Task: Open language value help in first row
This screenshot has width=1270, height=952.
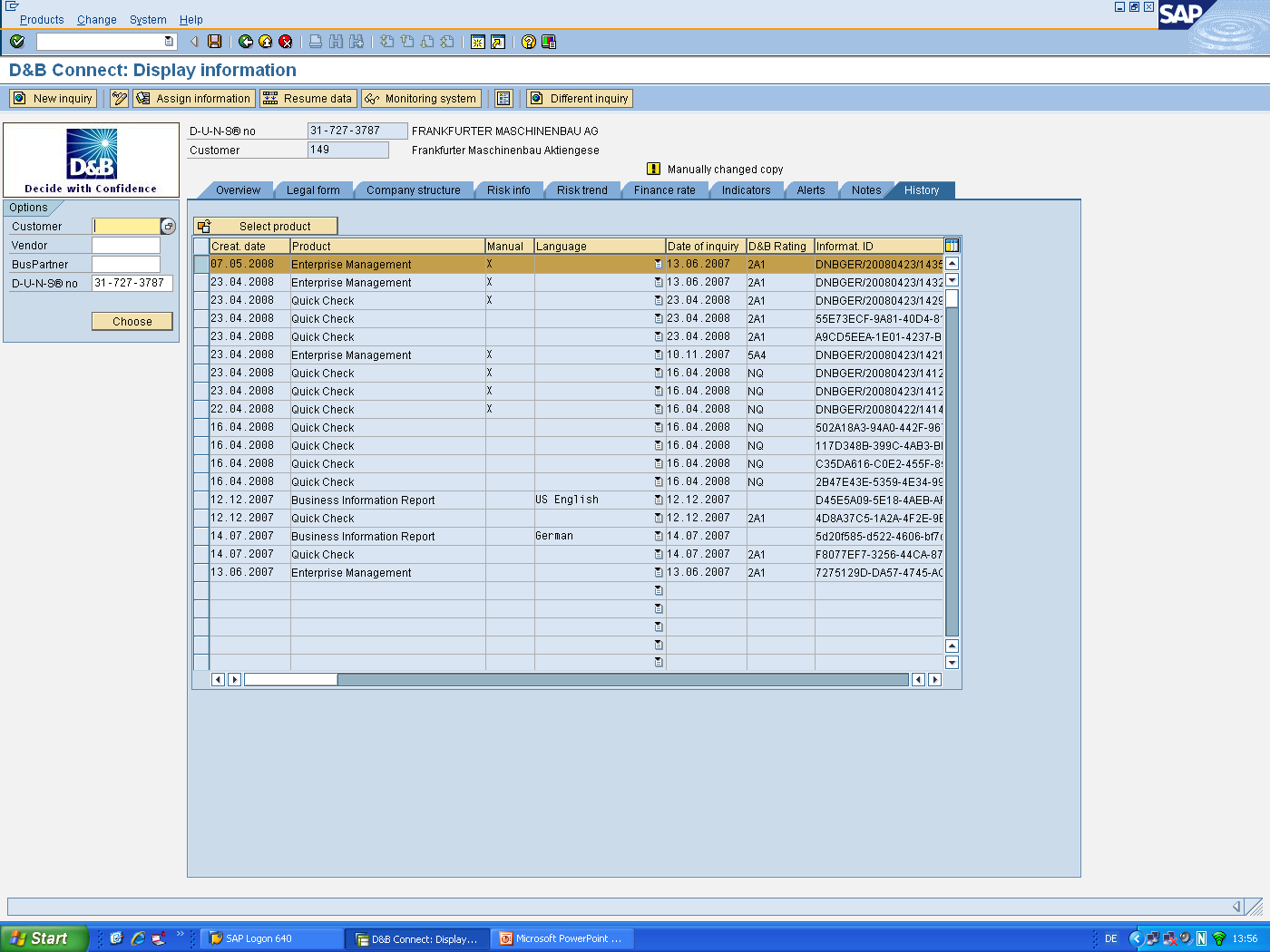Action: [659, 264]
